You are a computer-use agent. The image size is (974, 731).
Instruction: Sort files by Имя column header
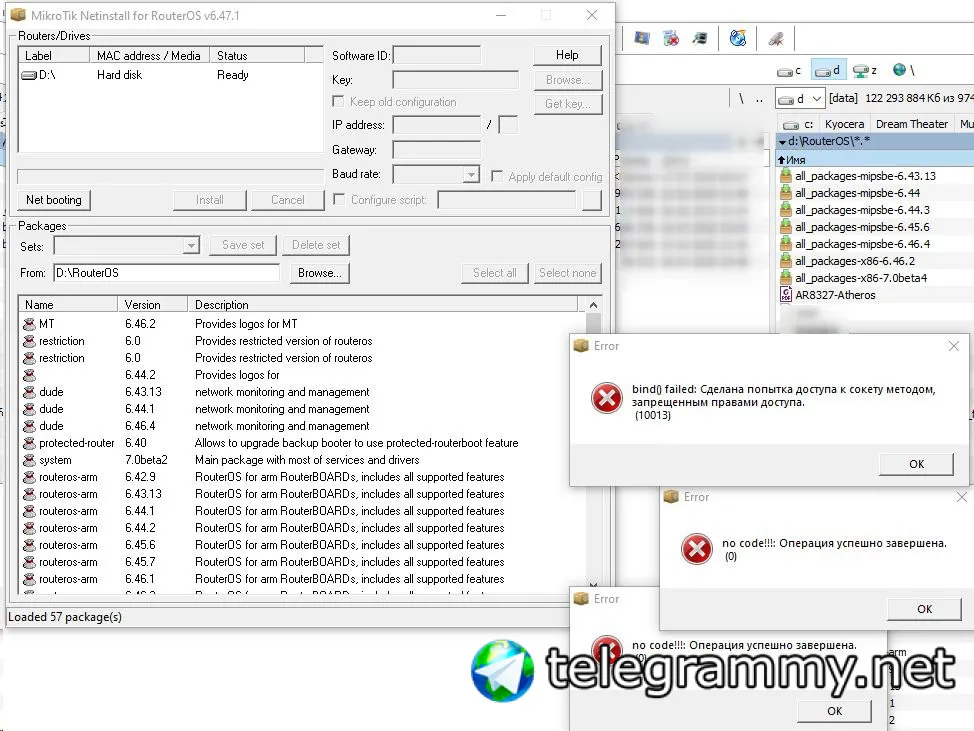coord(875,160)
